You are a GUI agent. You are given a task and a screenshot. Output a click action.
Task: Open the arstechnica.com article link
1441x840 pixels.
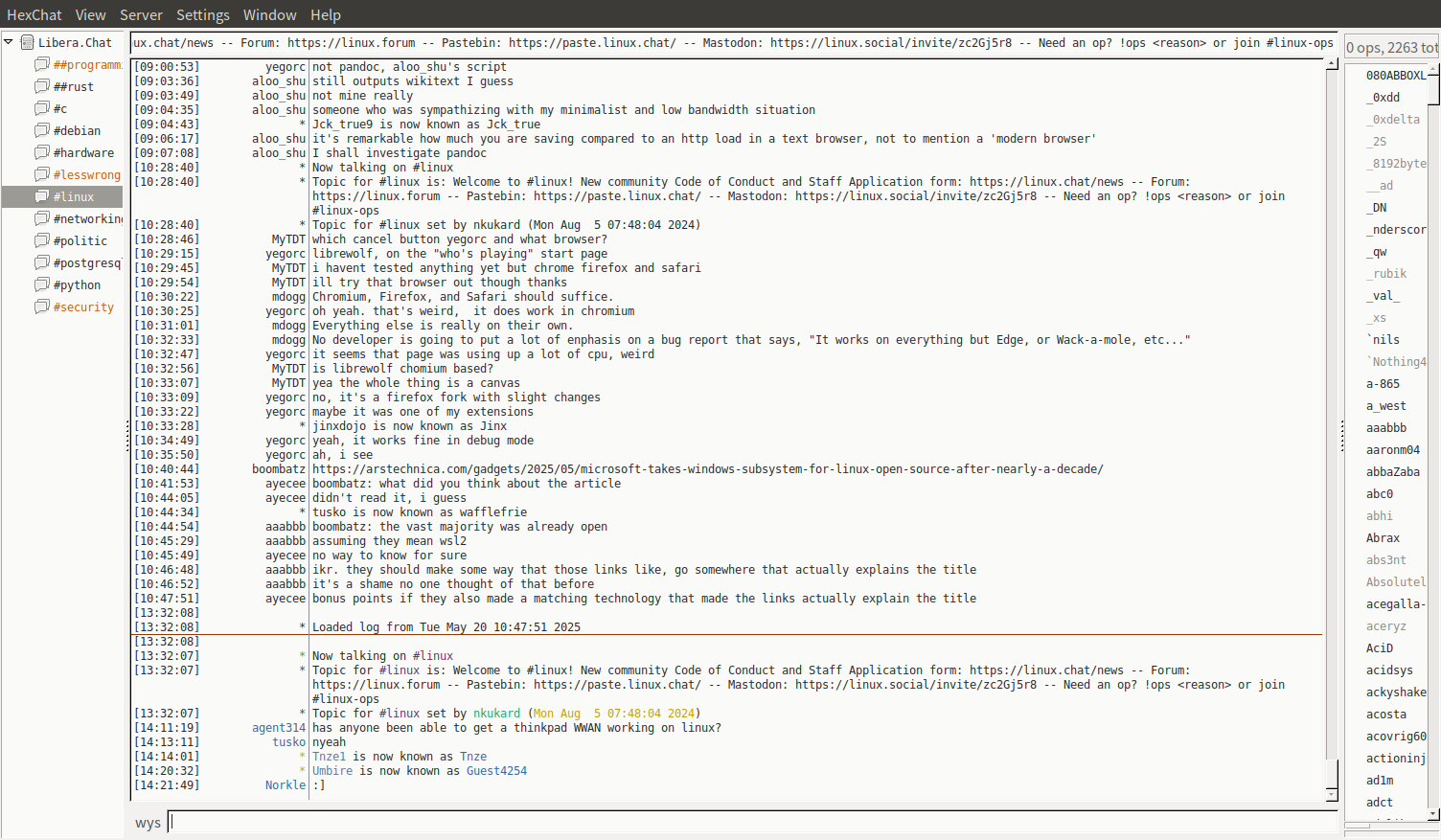(707, 469)
